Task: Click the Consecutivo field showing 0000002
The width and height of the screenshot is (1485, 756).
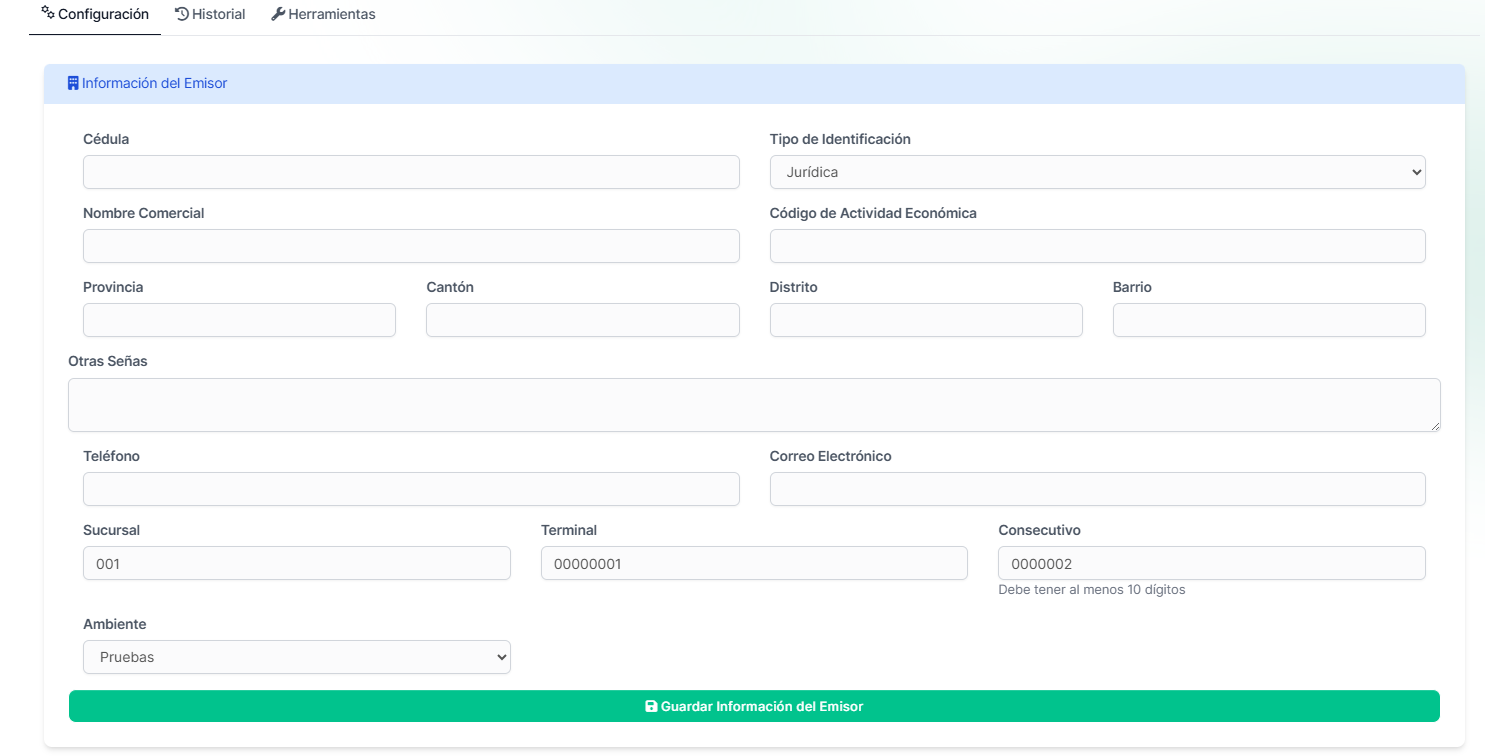Action: coord(1211,563)
